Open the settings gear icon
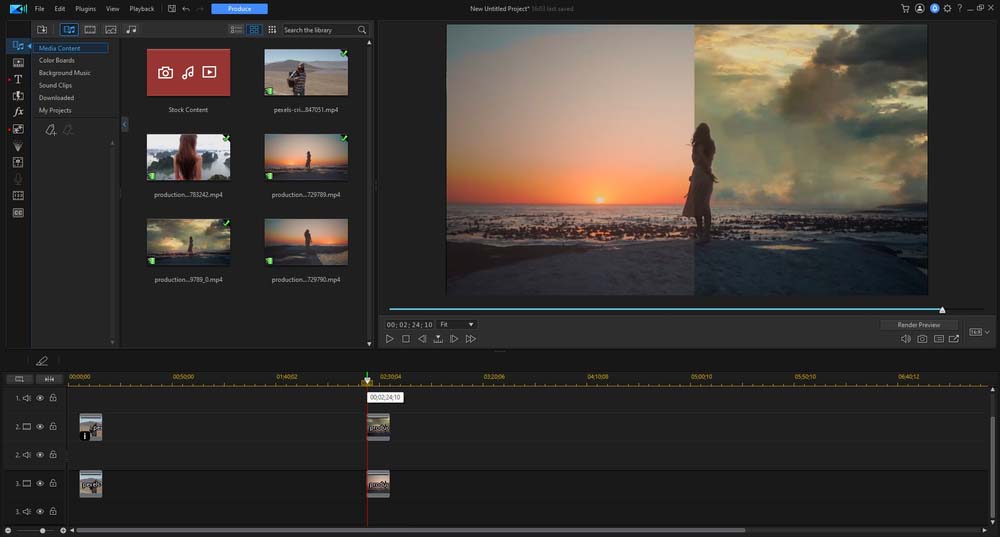 947,8
